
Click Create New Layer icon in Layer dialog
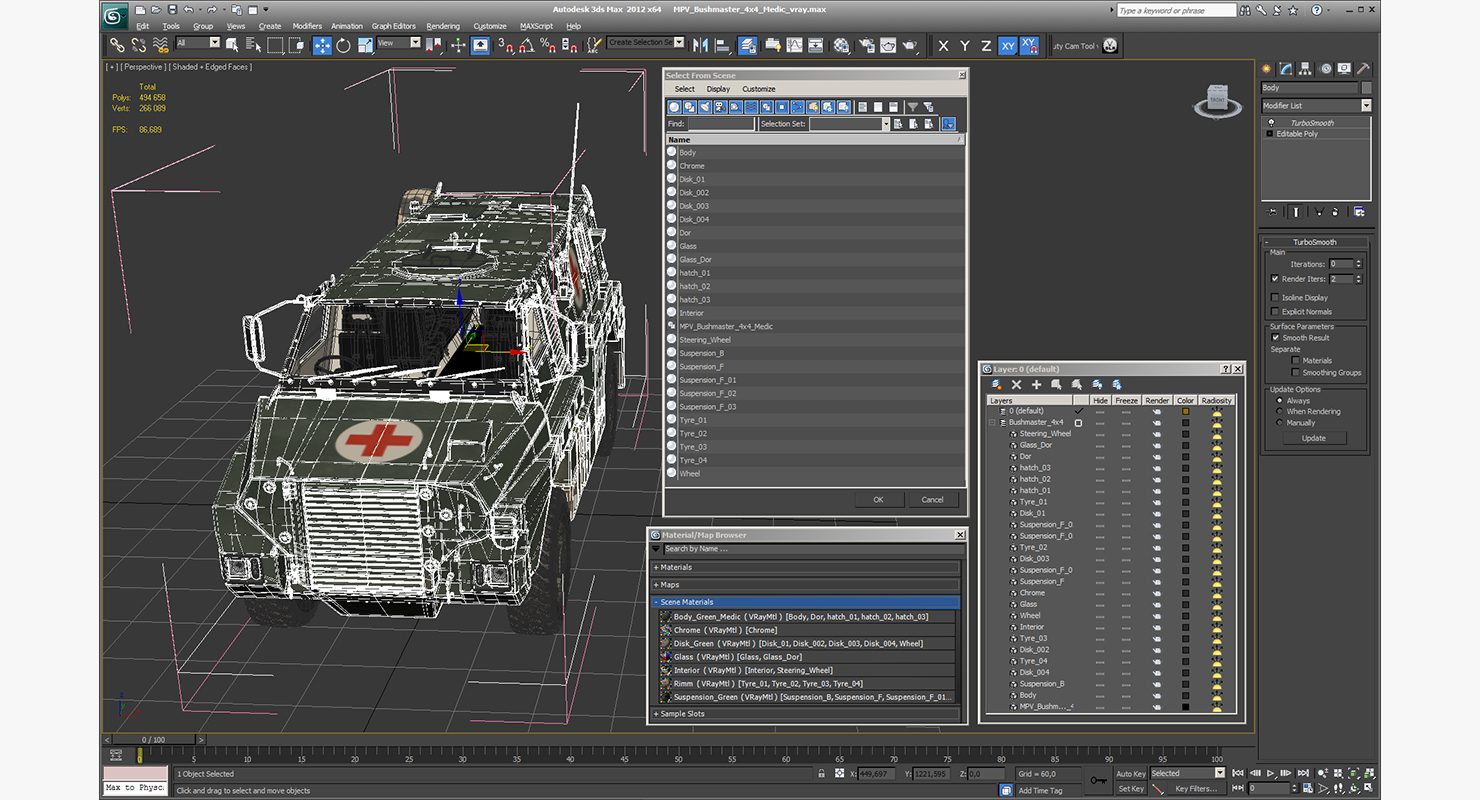point(996,385)
